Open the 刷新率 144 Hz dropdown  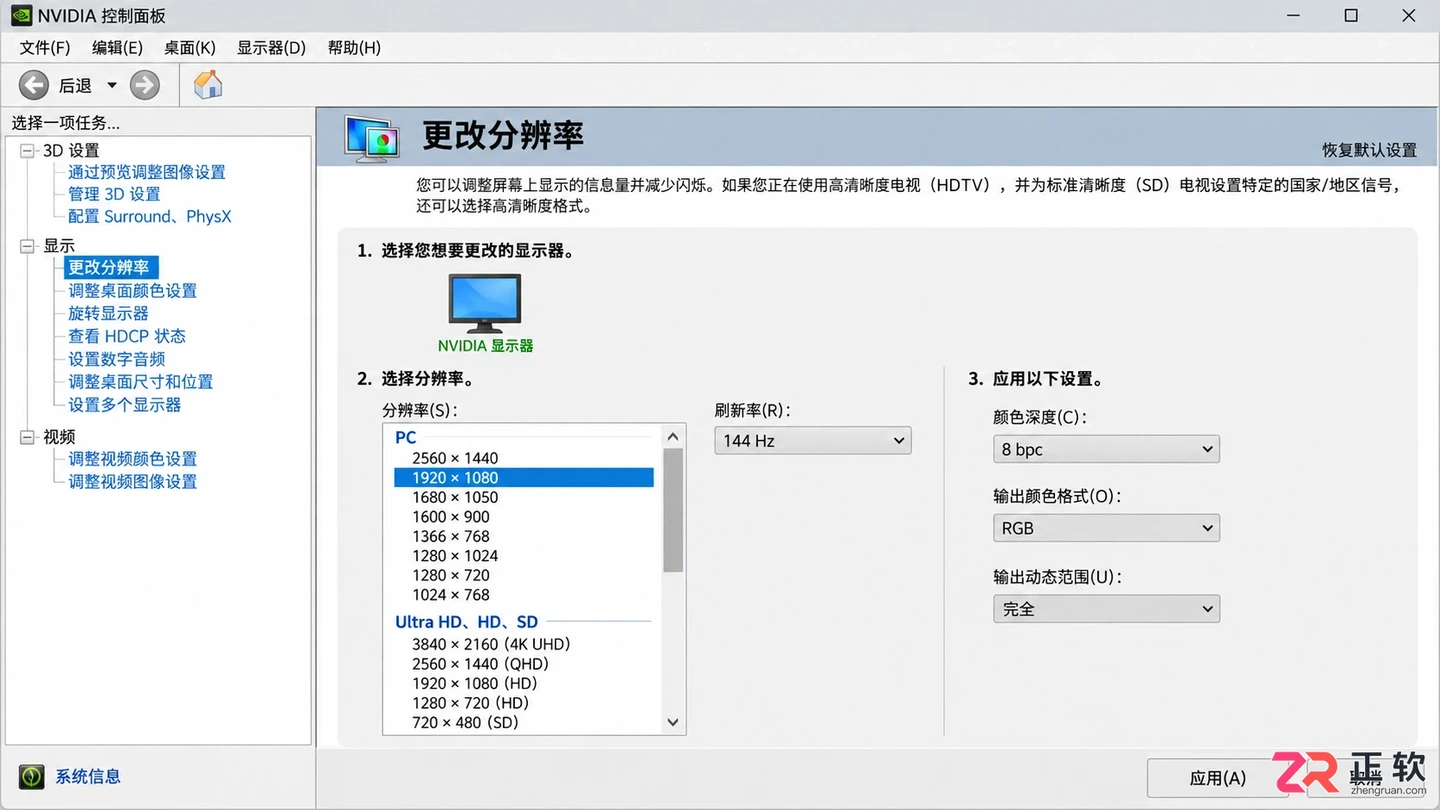tap(812, 440)
